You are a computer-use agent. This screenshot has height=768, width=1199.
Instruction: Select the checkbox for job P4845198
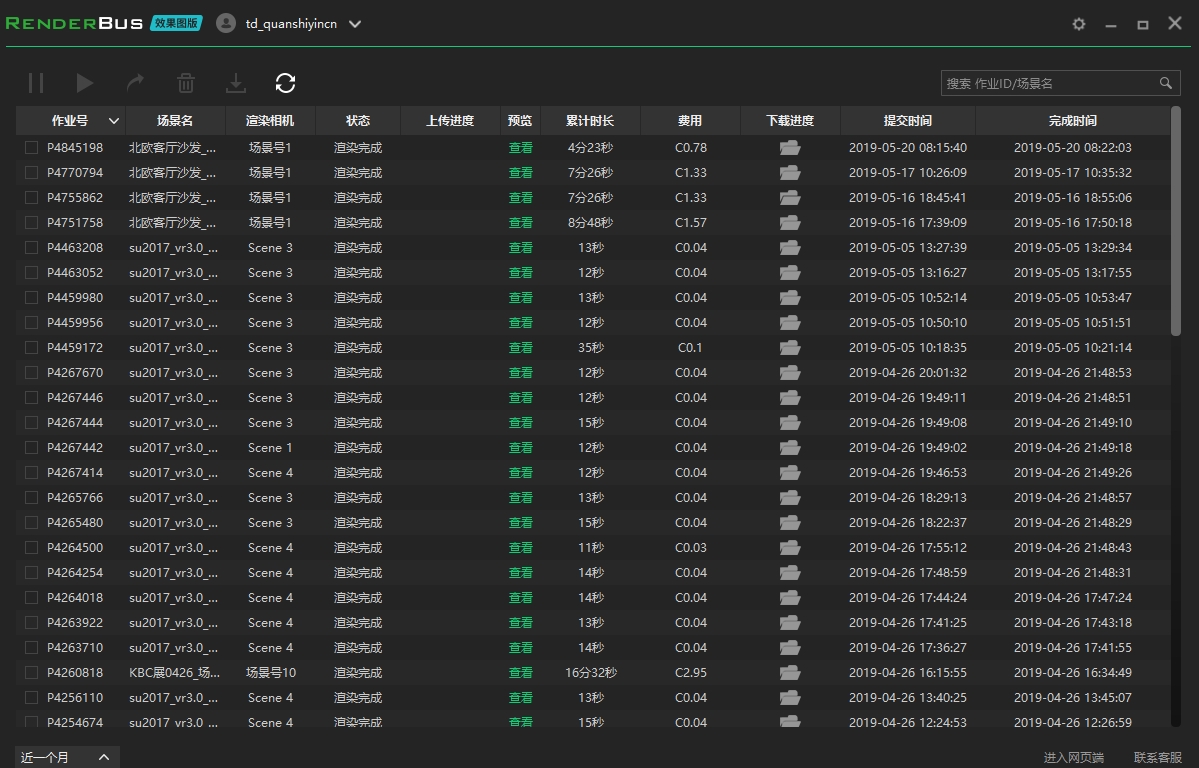pyautogui.click(x=31, y=147)
